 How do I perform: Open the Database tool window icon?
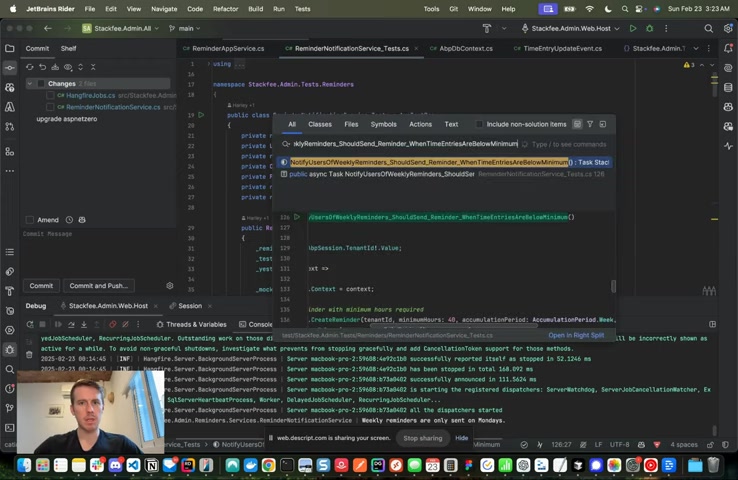pyautogui.click(x=728, y=88)
